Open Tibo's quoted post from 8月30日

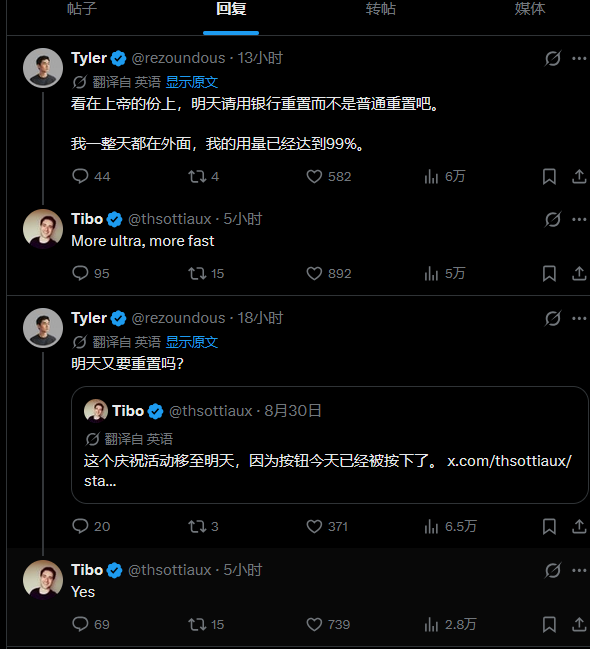[x=330, y=445]
